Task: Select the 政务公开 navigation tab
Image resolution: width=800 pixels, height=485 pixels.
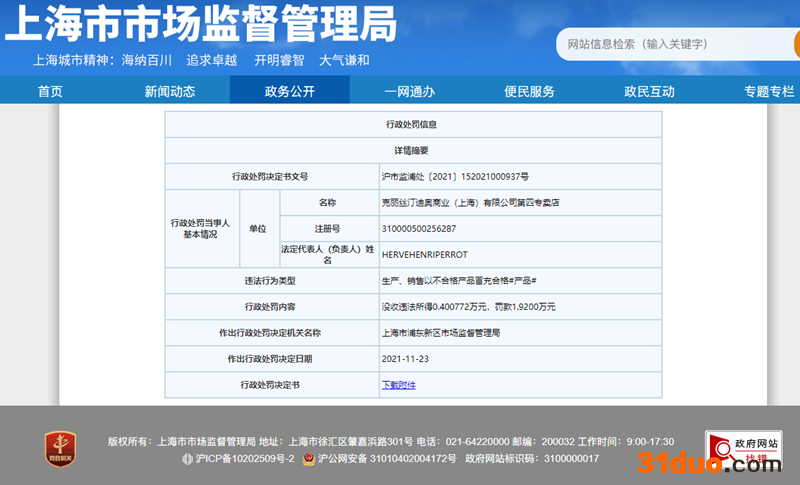Action: point(290,91)
